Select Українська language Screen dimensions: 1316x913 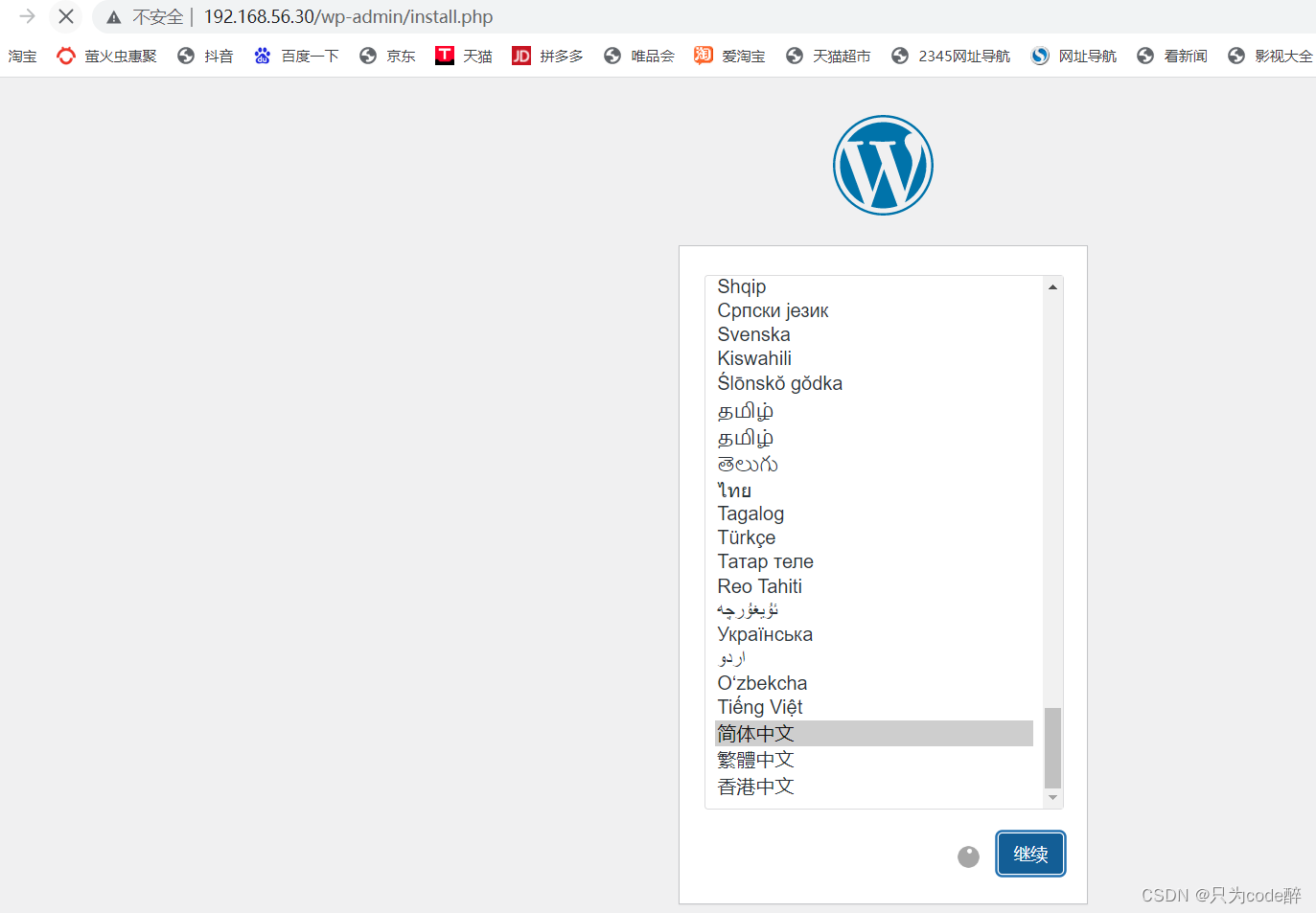[873, 634]
